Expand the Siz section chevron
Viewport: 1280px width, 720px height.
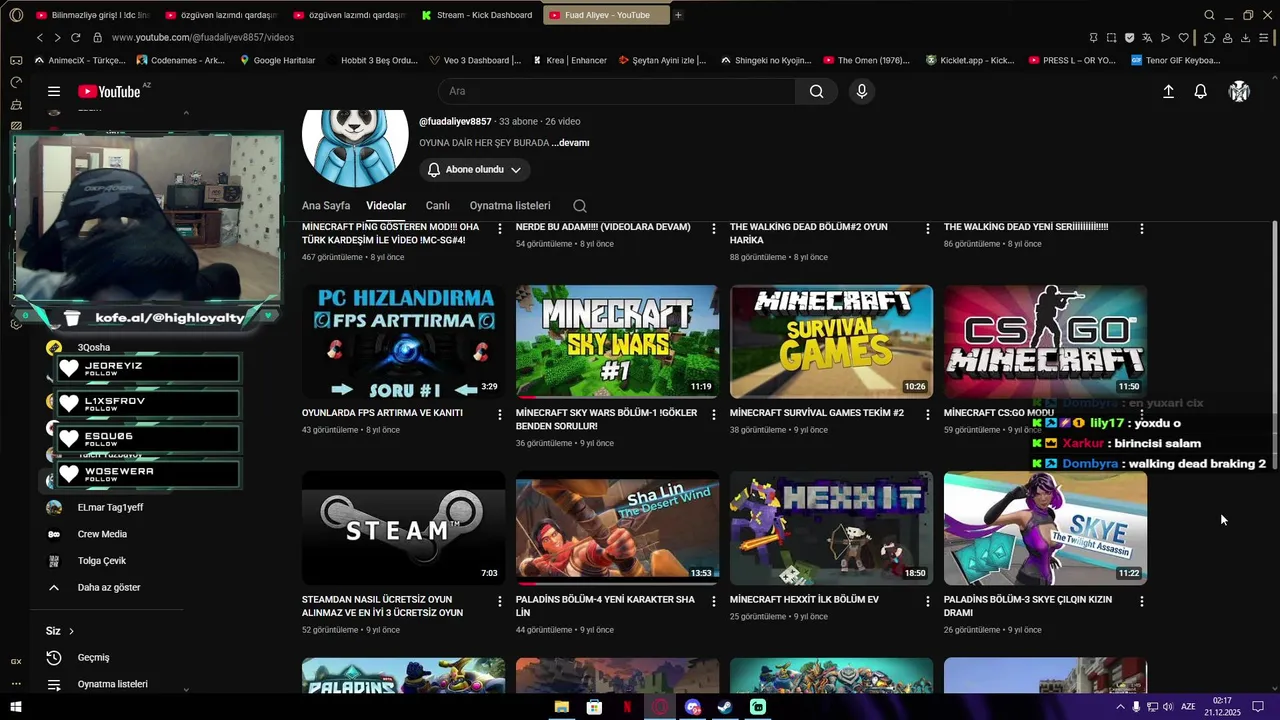tap(71, 631)
